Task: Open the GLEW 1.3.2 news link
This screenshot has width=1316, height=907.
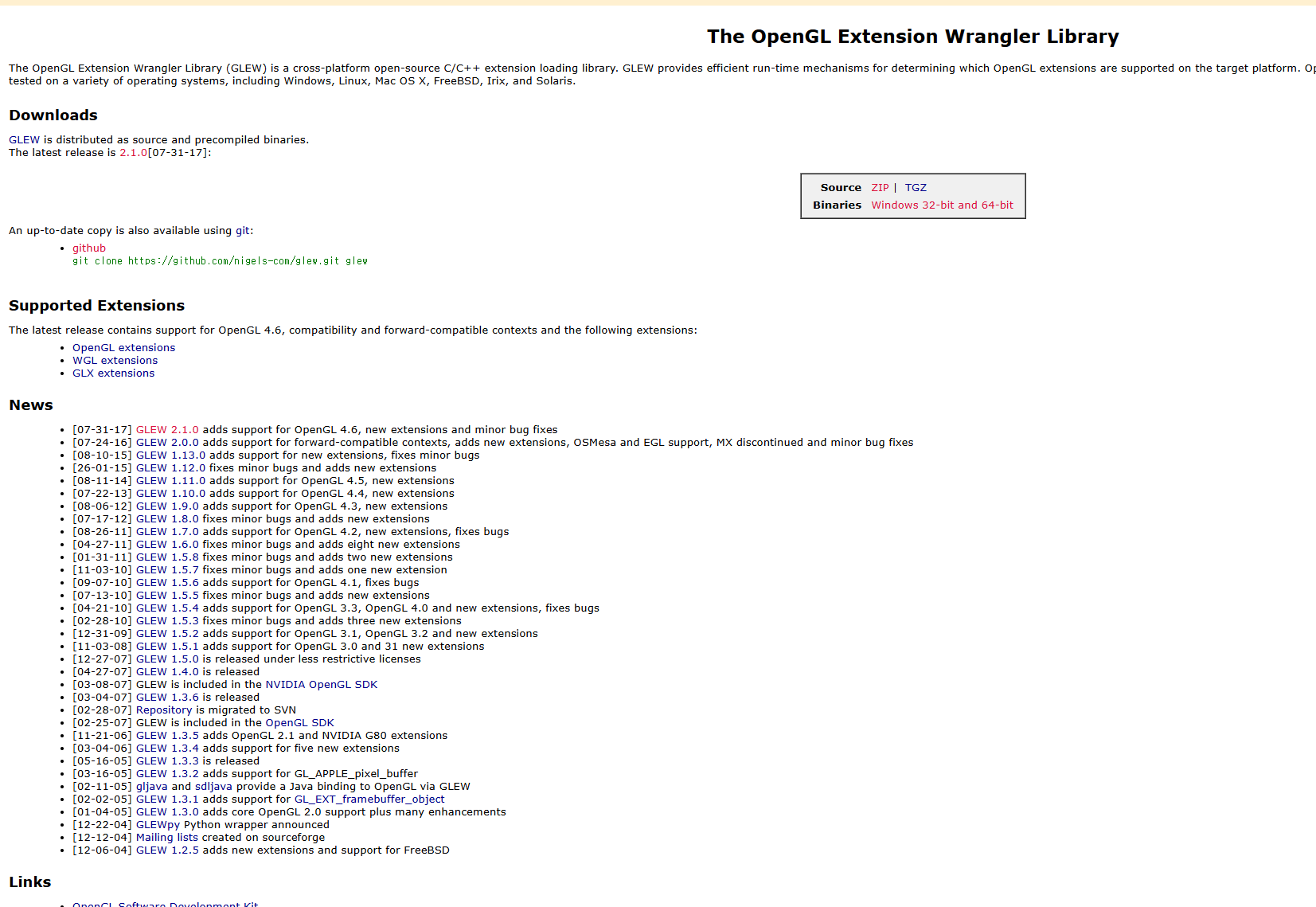Action: [x=167, y=774]
